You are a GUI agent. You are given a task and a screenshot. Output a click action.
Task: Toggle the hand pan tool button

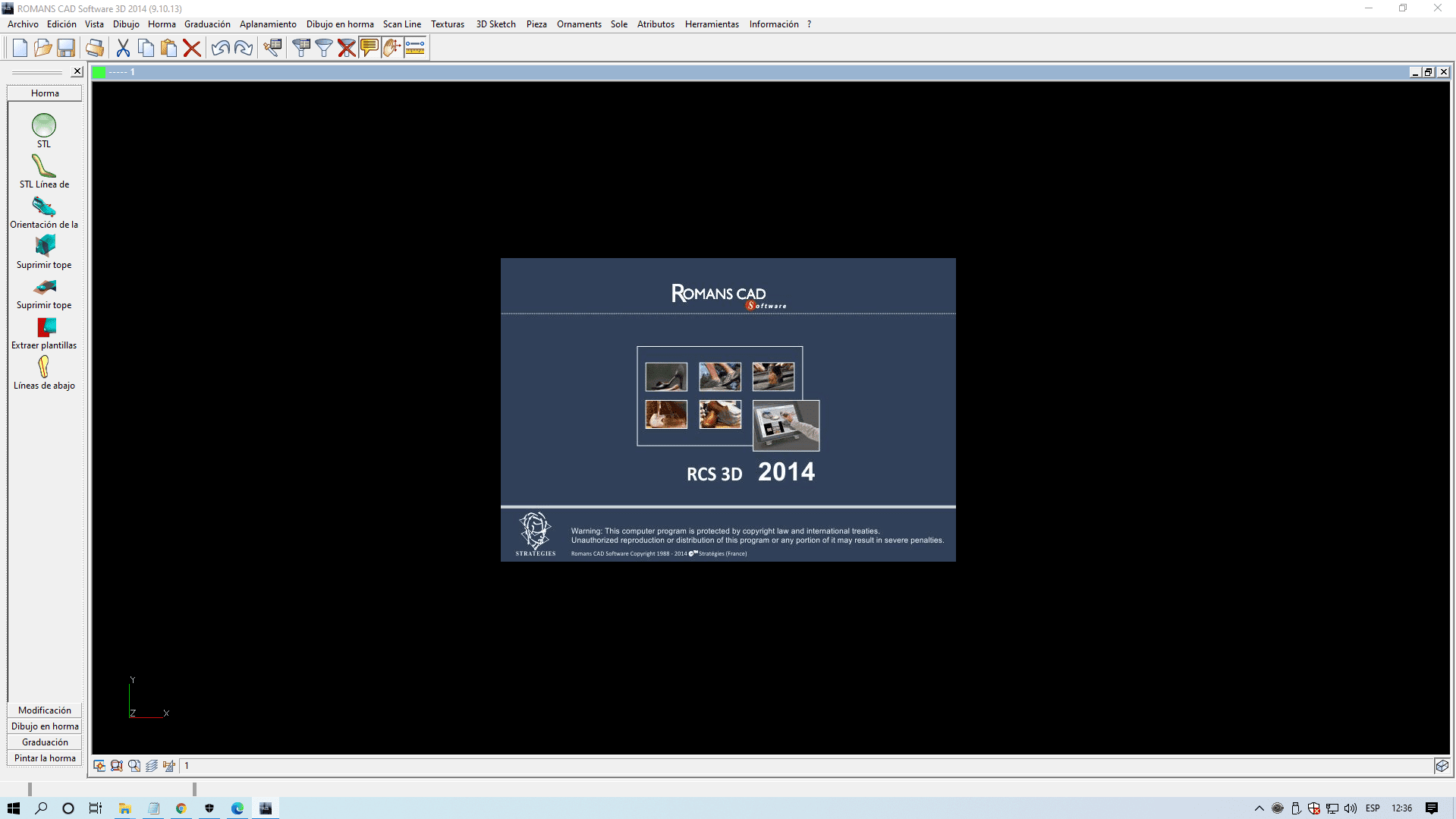pyautogui.click(x=392, y=48)
